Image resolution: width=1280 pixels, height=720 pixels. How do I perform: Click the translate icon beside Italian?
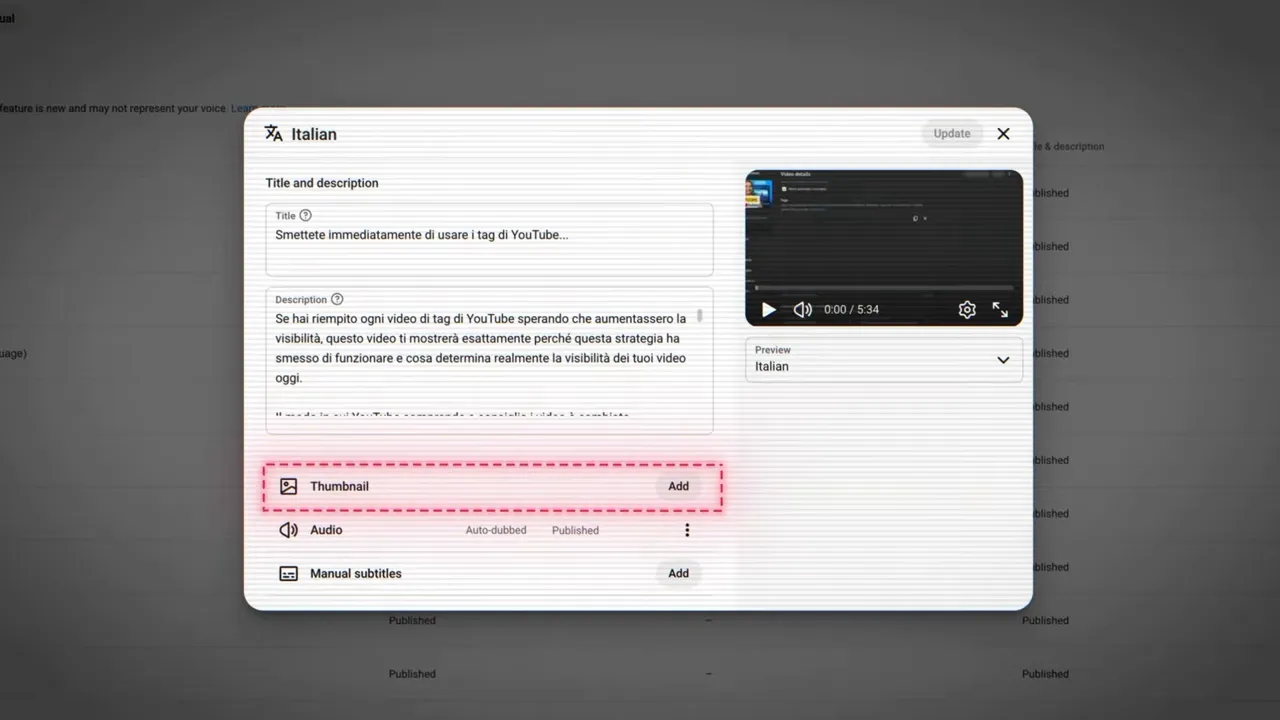pos(273,133)
